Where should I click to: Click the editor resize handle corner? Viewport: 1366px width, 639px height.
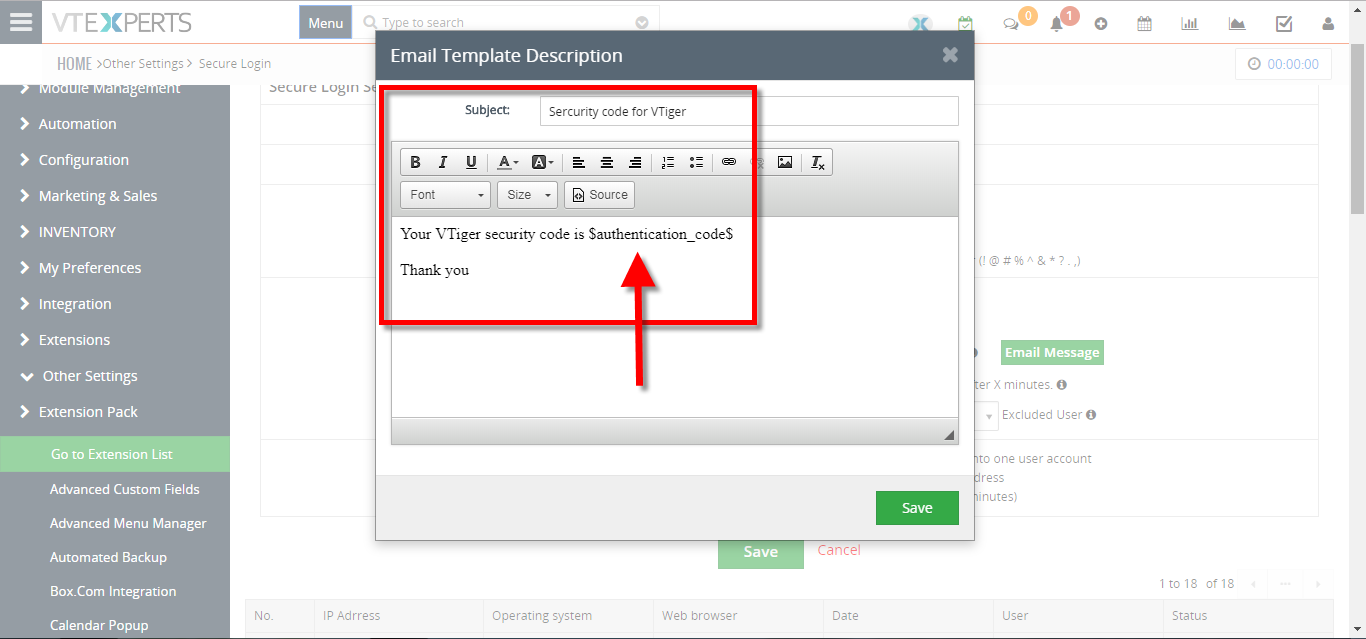[949, 435]
